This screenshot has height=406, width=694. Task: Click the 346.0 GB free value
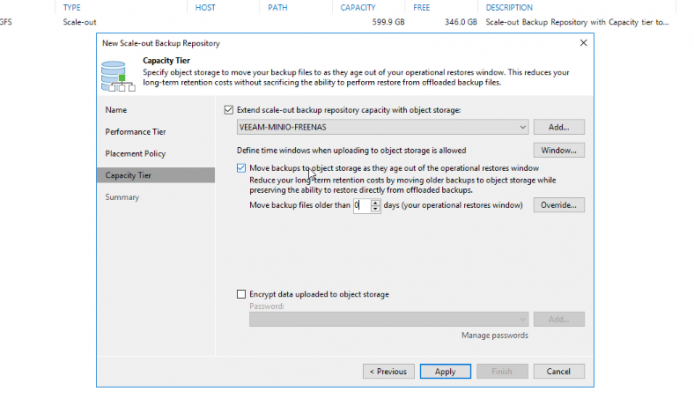point(461,22)
